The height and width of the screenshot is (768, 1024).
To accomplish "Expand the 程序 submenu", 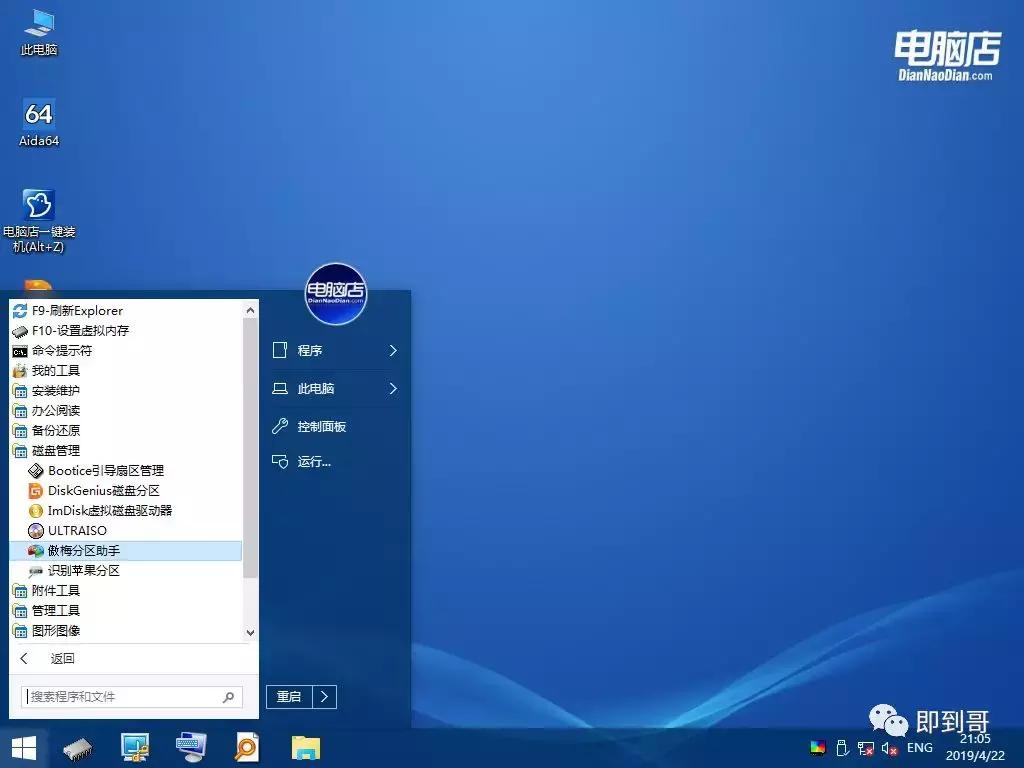I will click(x=393, y=351).
